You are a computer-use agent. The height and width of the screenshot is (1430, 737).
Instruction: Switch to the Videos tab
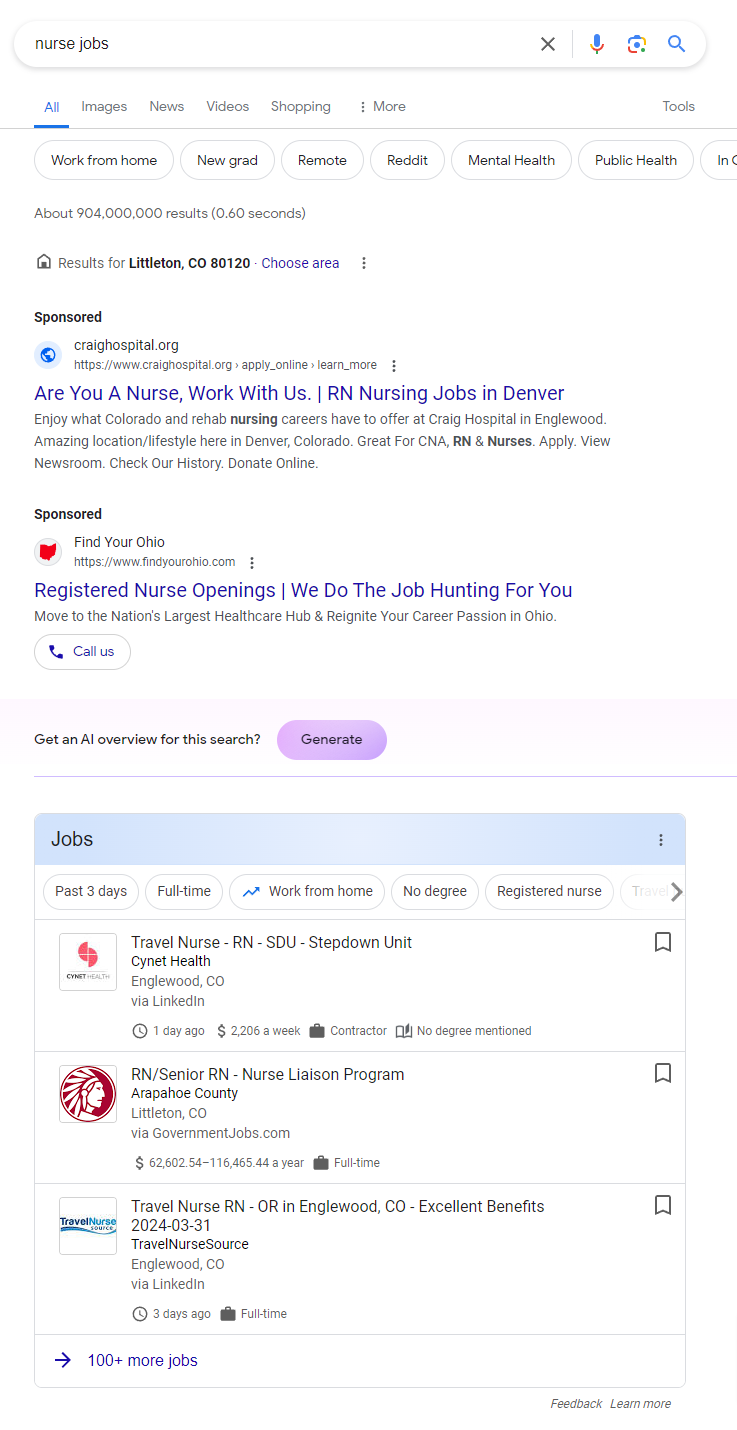(228, 106)
